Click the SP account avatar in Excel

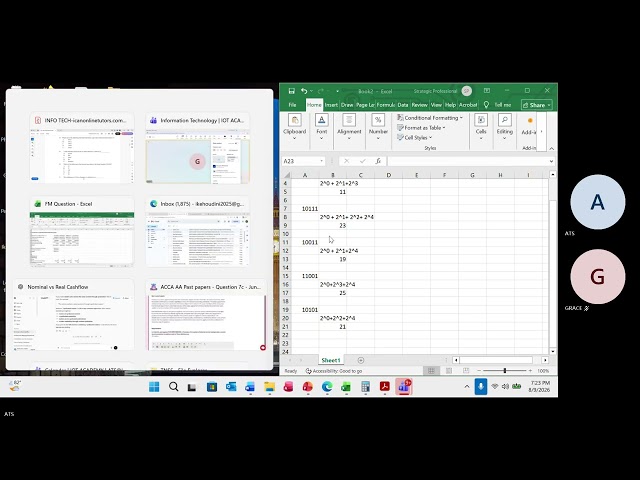[x=467, y=91]
